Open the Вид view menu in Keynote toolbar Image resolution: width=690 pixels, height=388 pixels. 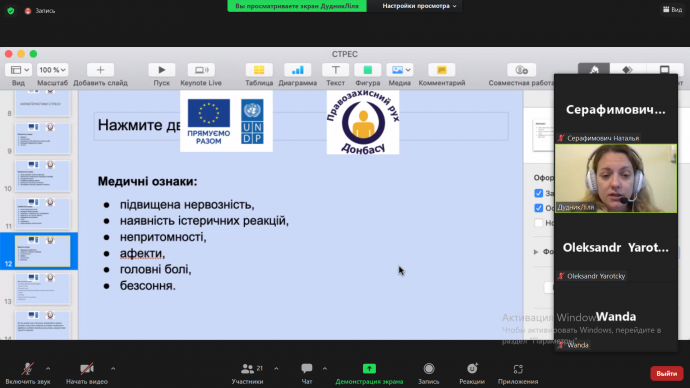click(20, 70)
